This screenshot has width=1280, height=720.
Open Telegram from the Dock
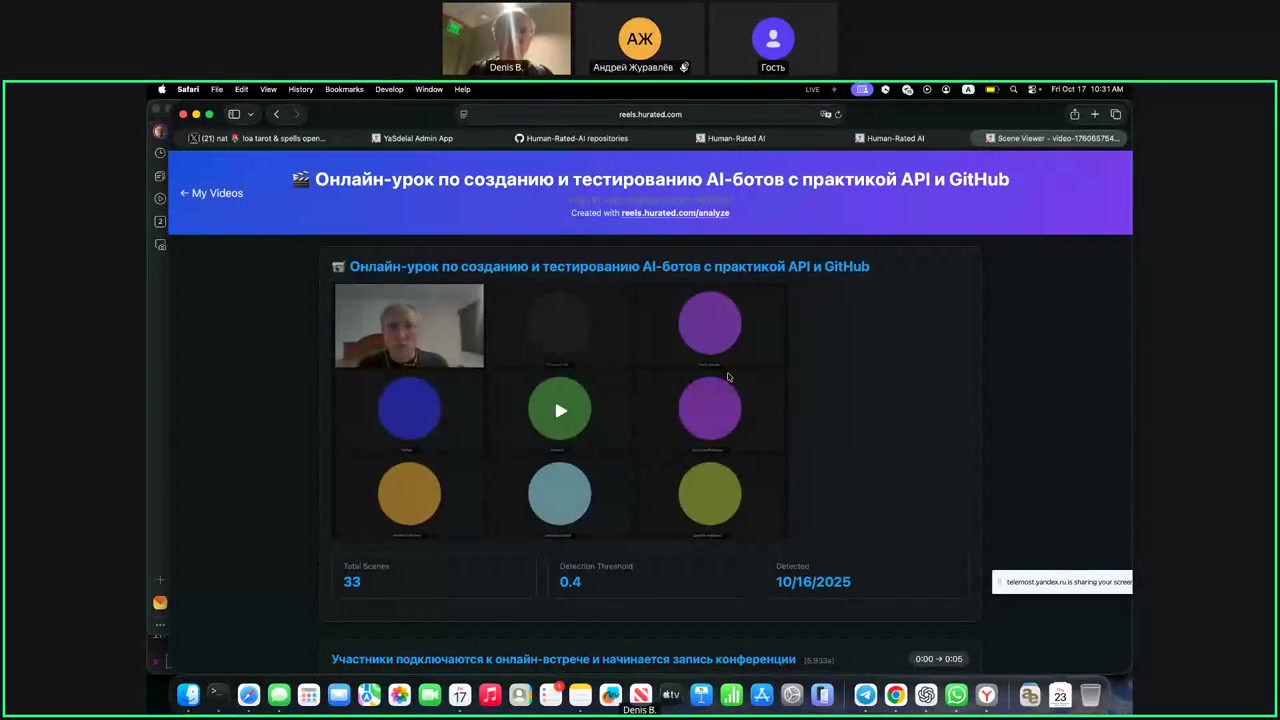pyautogui.click(x=865, y=695)
